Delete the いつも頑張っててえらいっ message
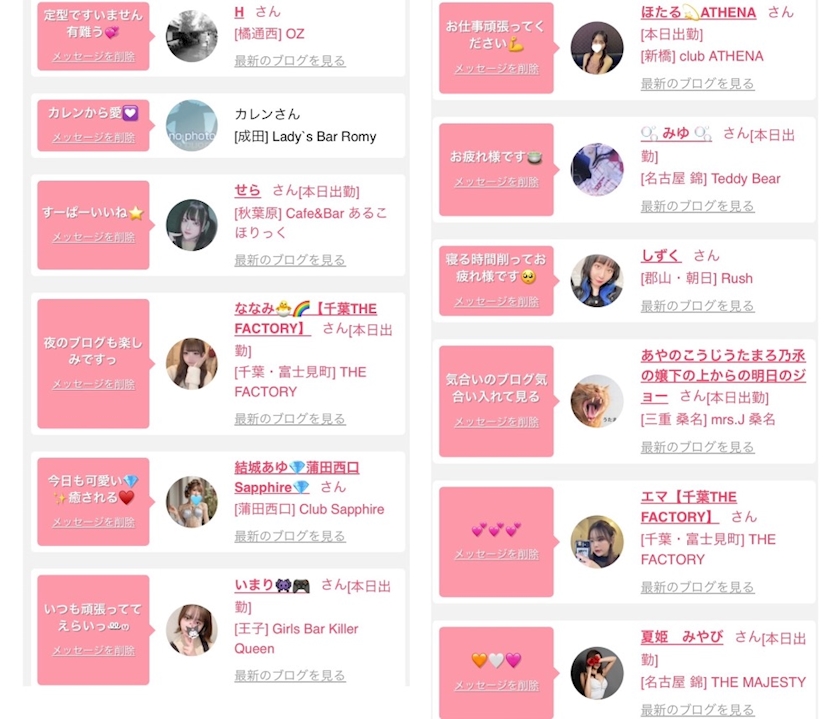 [x=93, y=650]
